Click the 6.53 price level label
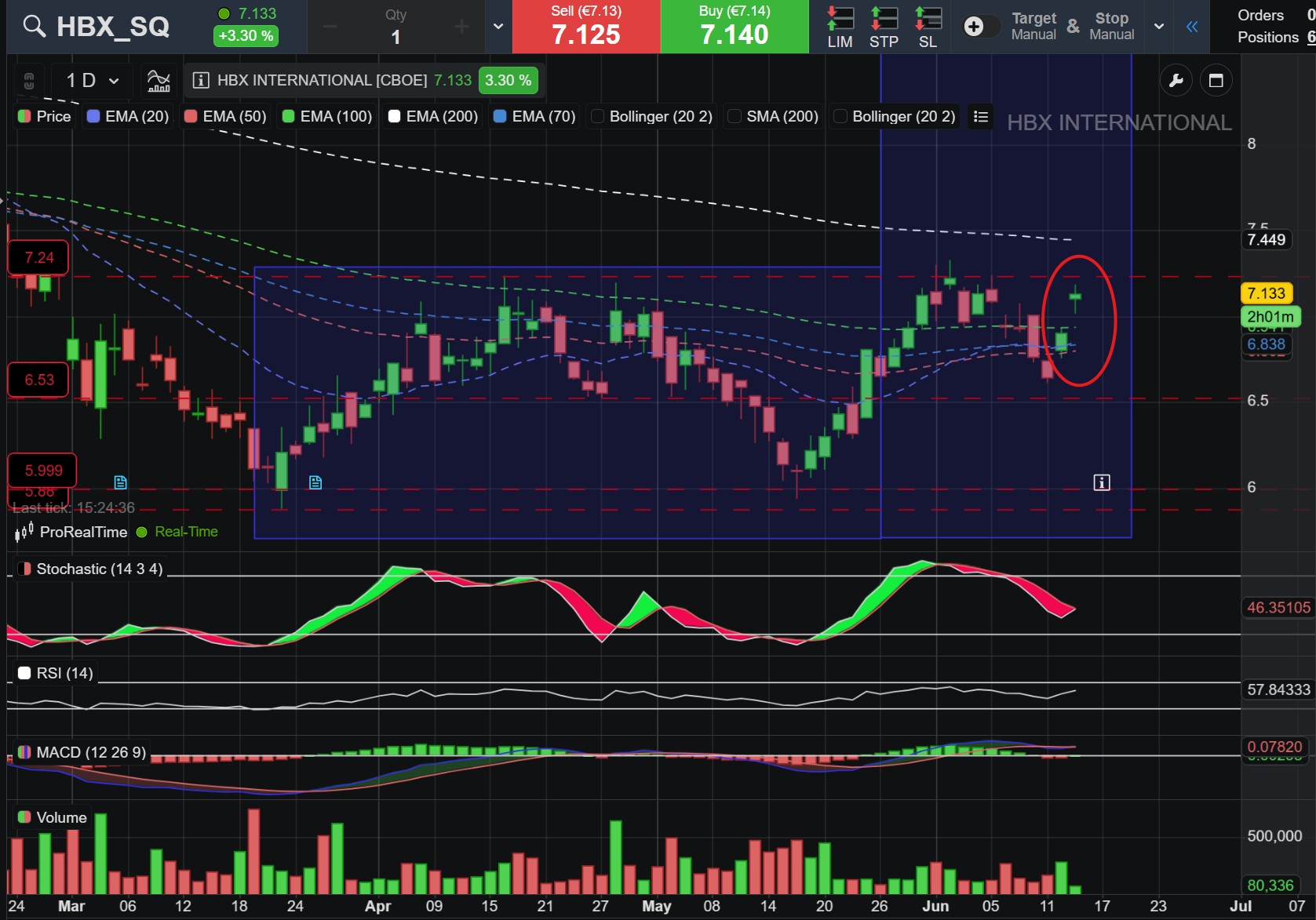The height and width of the screenshot is (920, 1316). [x=38, y=380]
